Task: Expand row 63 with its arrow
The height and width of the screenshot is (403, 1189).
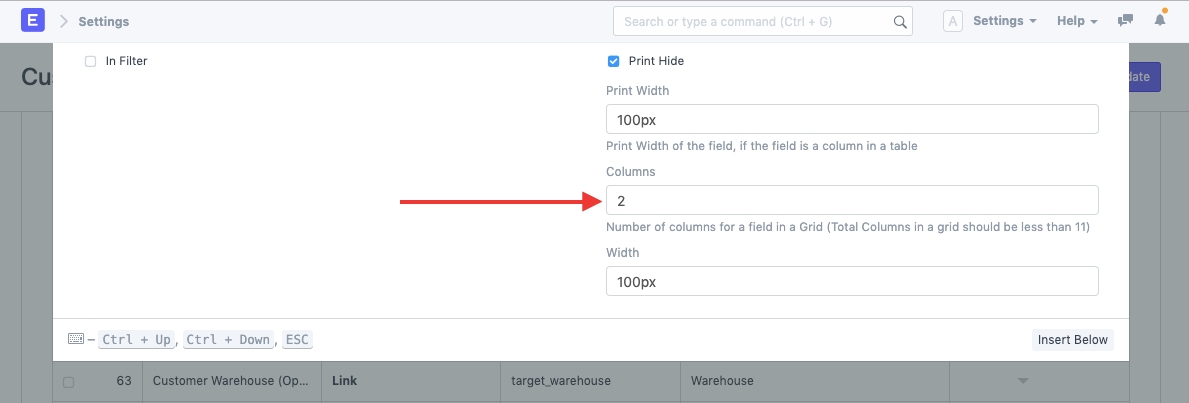Action: point(1022,381)
